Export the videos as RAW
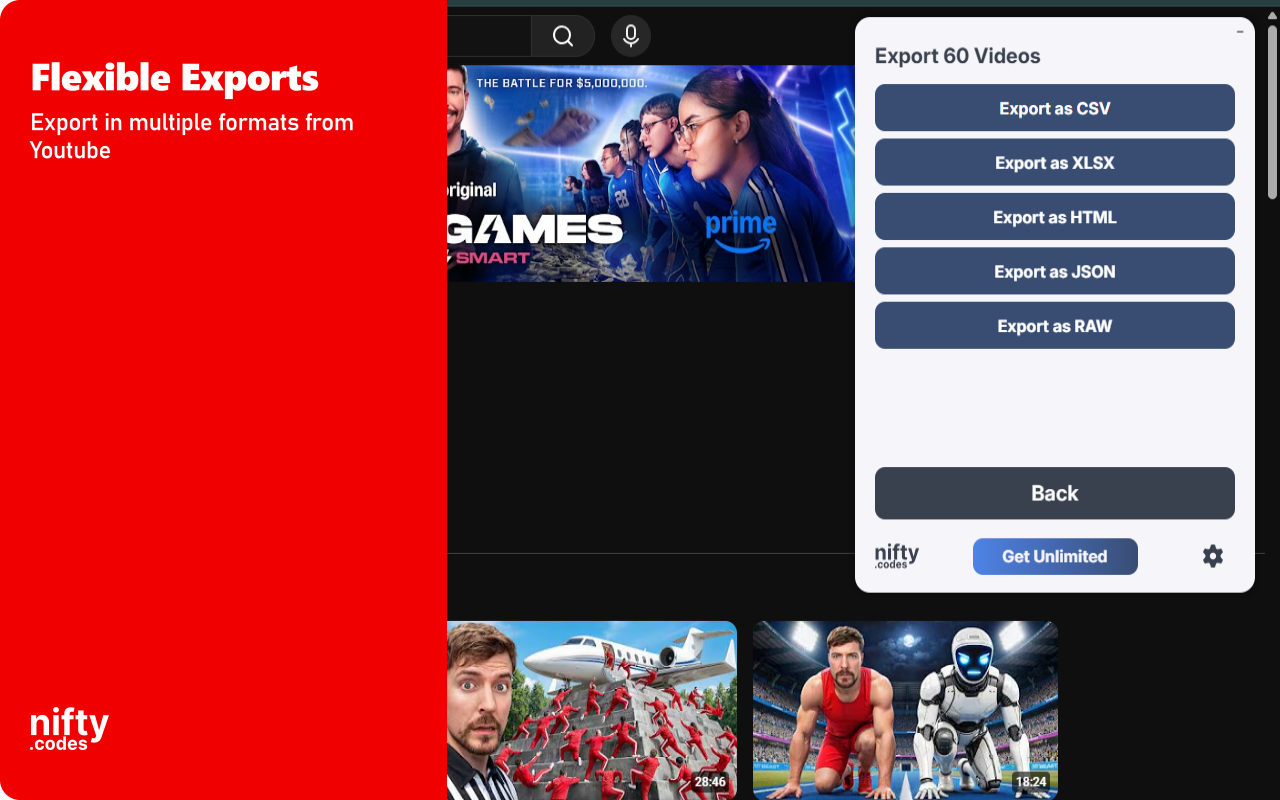 click(x=1054, y=325)
